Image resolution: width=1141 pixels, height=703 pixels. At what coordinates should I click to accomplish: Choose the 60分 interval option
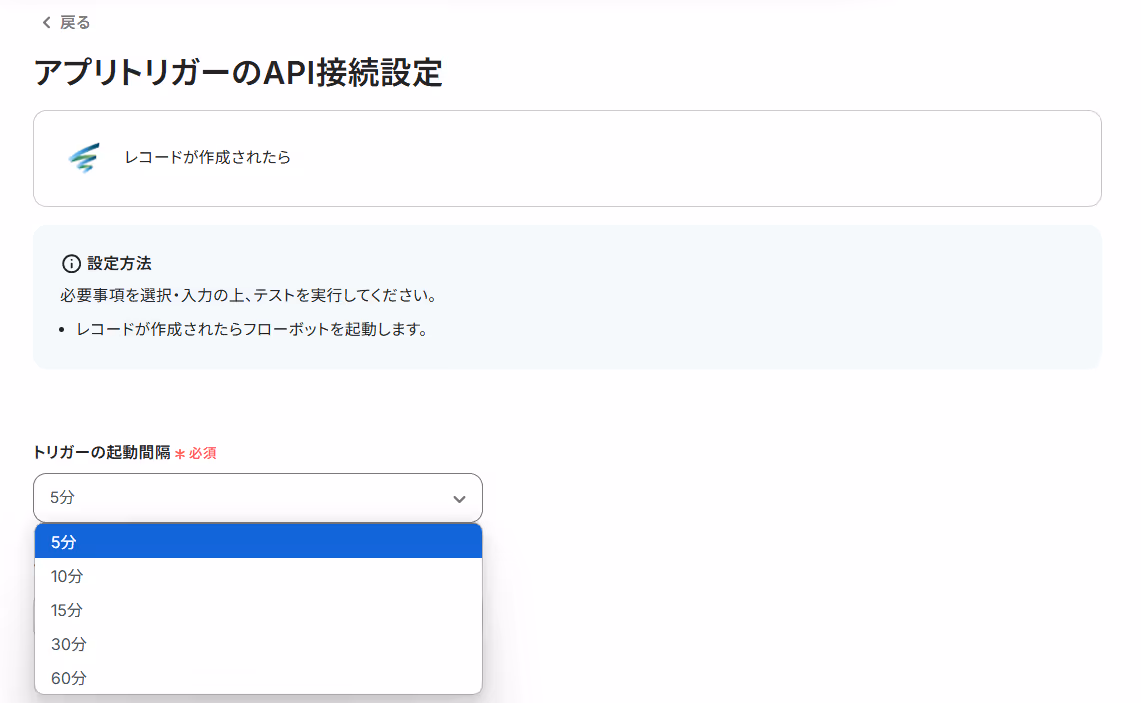click(258, 678)
